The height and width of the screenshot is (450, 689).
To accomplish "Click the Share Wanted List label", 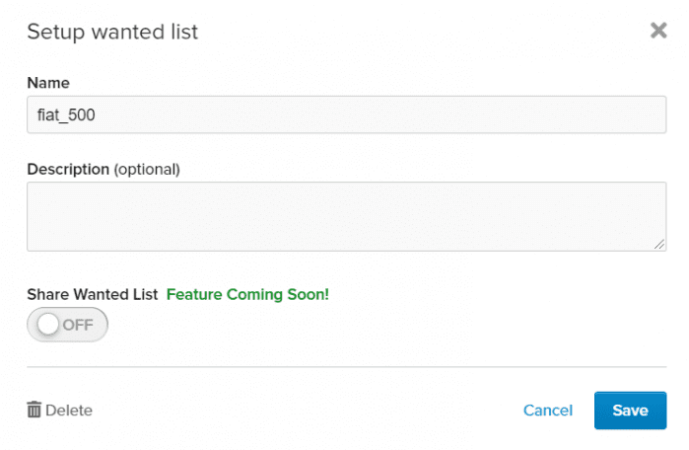I will click(92, 294).
